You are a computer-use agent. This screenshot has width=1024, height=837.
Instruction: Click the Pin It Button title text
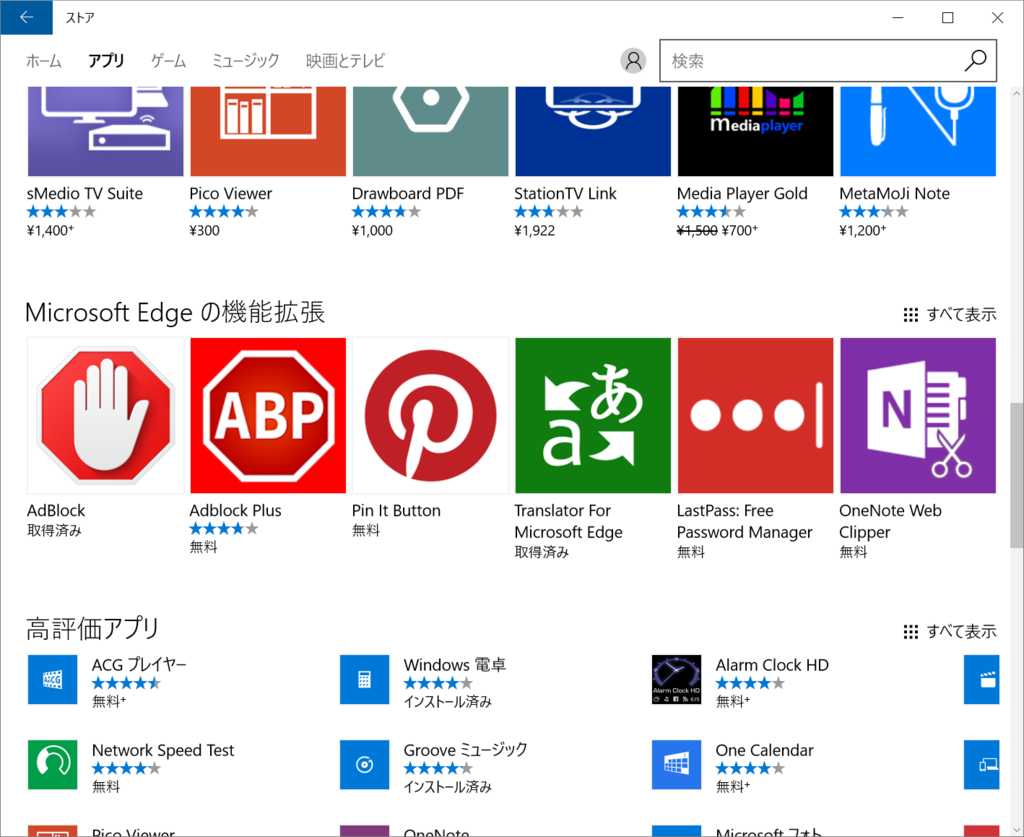click(396, 511)
